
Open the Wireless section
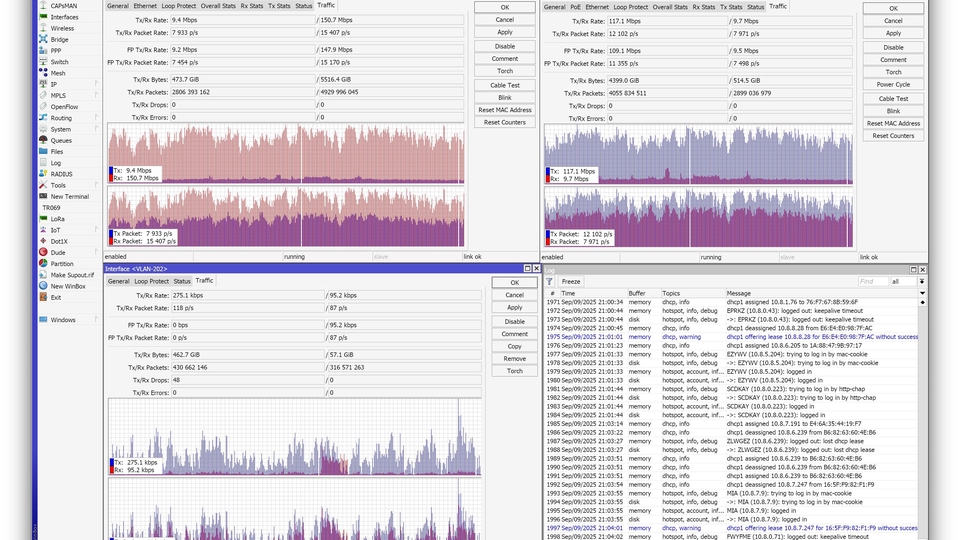pos(62,28)
